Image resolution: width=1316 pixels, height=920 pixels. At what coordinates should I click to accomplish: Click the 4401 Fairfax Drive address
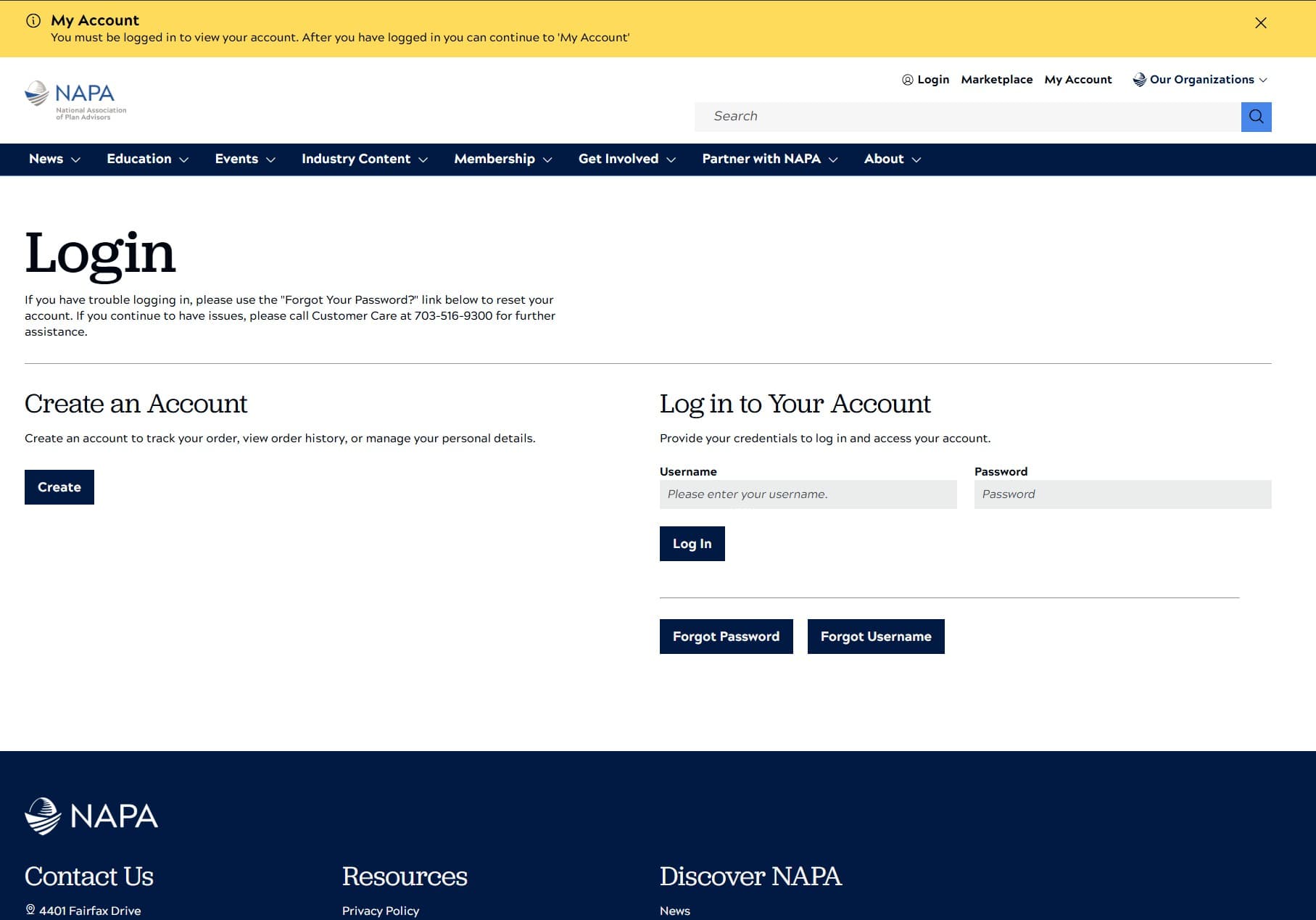coord(90,911)
